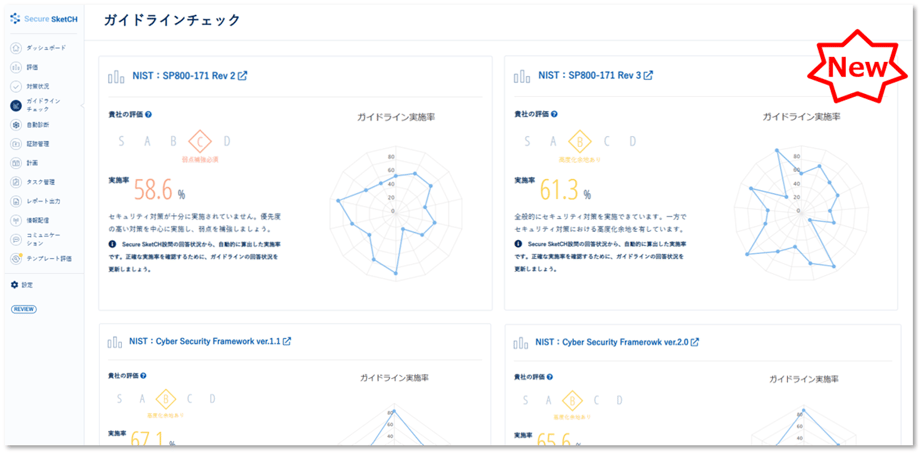The image size is (920, 453).
Task: Open 対策状況 checkmark icon in sidebar
Action: [x=15, y=86]
